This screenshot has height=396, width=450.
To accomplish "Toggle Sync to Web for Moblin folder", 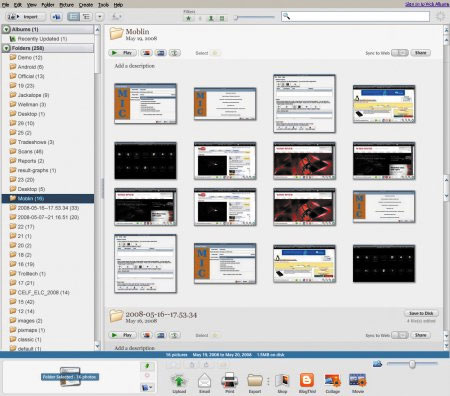I will point(399,53).
